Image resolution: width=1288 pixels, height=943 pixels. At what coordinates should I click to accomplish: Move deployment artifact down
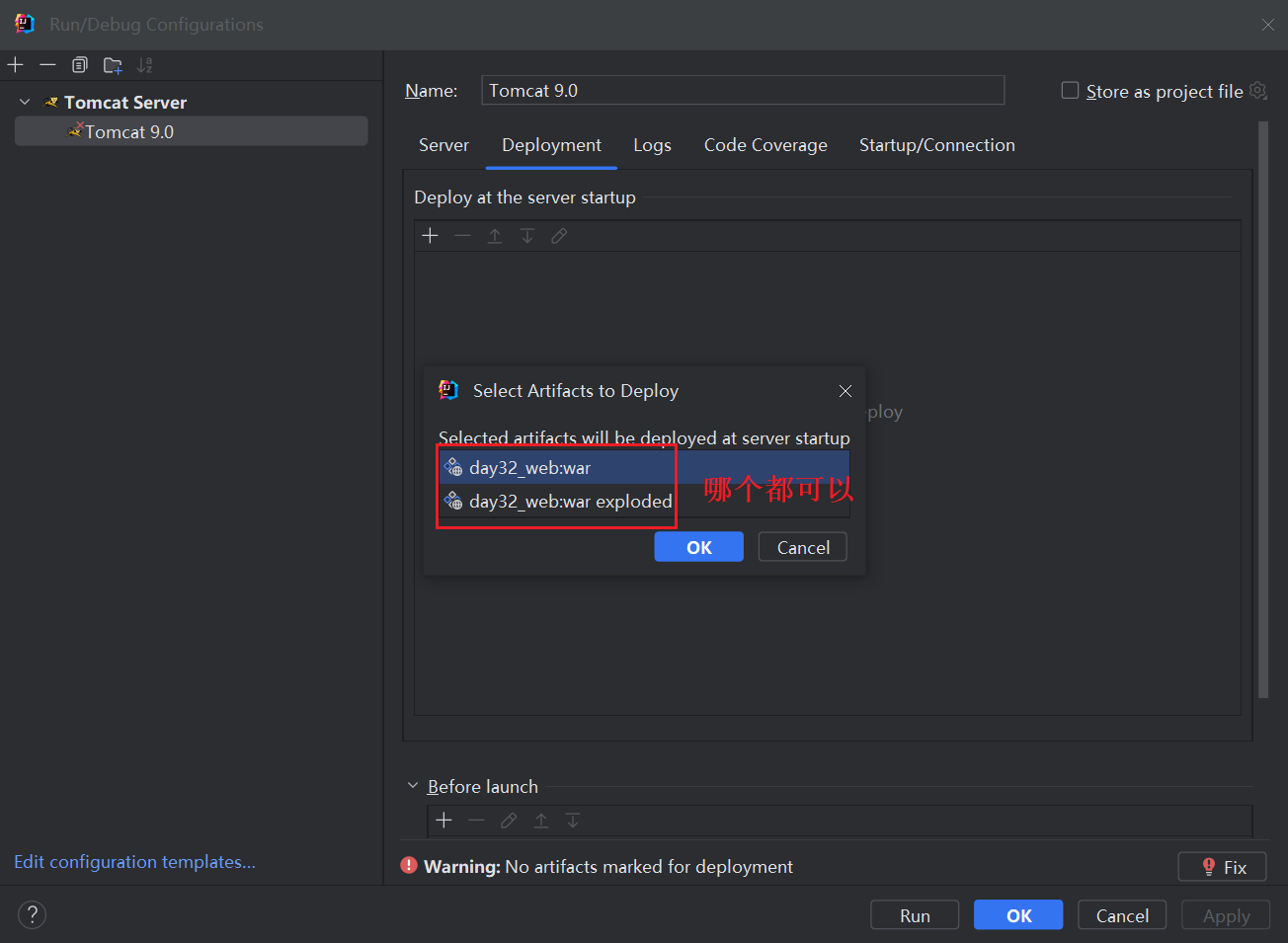527,236
